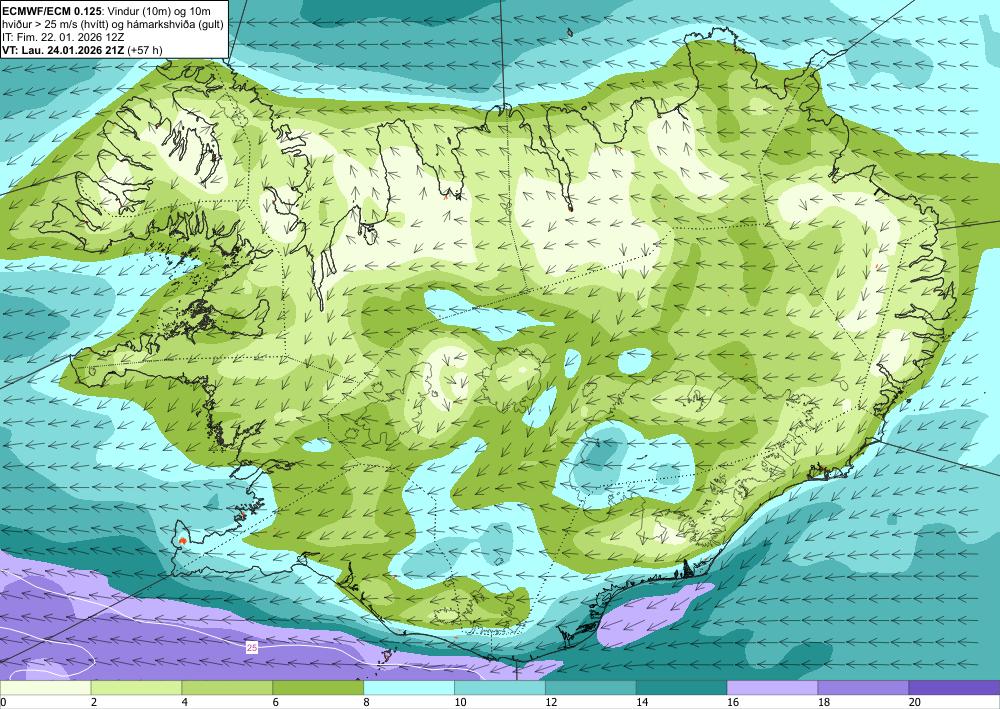
Task: Click the legend value "8"
Action: [366, 702]
